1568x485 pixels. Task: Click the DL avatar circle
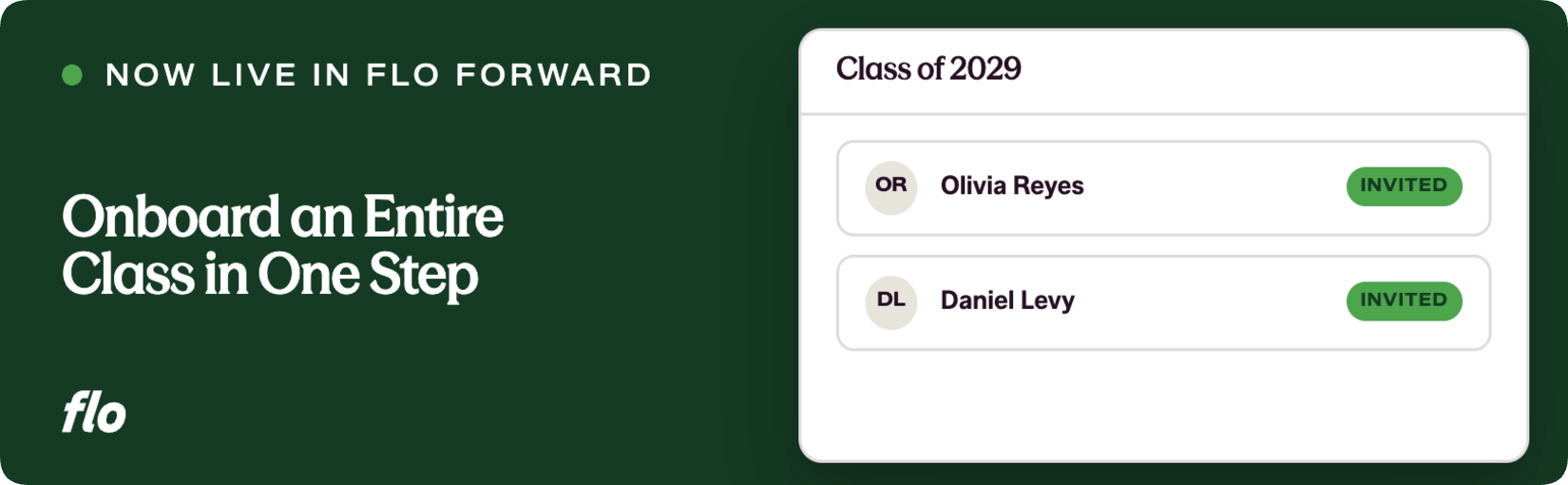click(890, 301)
